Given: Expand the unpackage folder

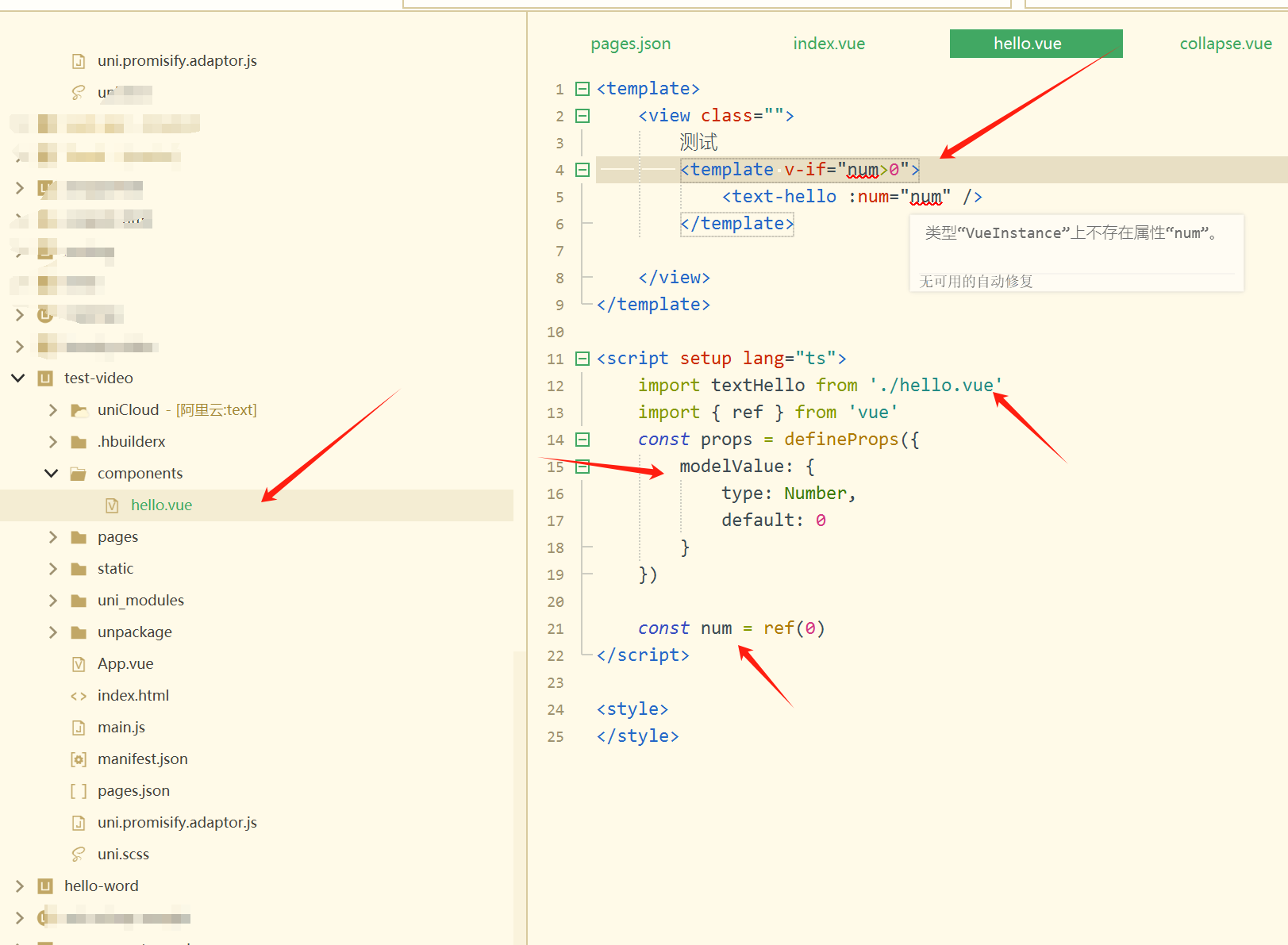Looking at the screenshot, I should tap(52, 632).
